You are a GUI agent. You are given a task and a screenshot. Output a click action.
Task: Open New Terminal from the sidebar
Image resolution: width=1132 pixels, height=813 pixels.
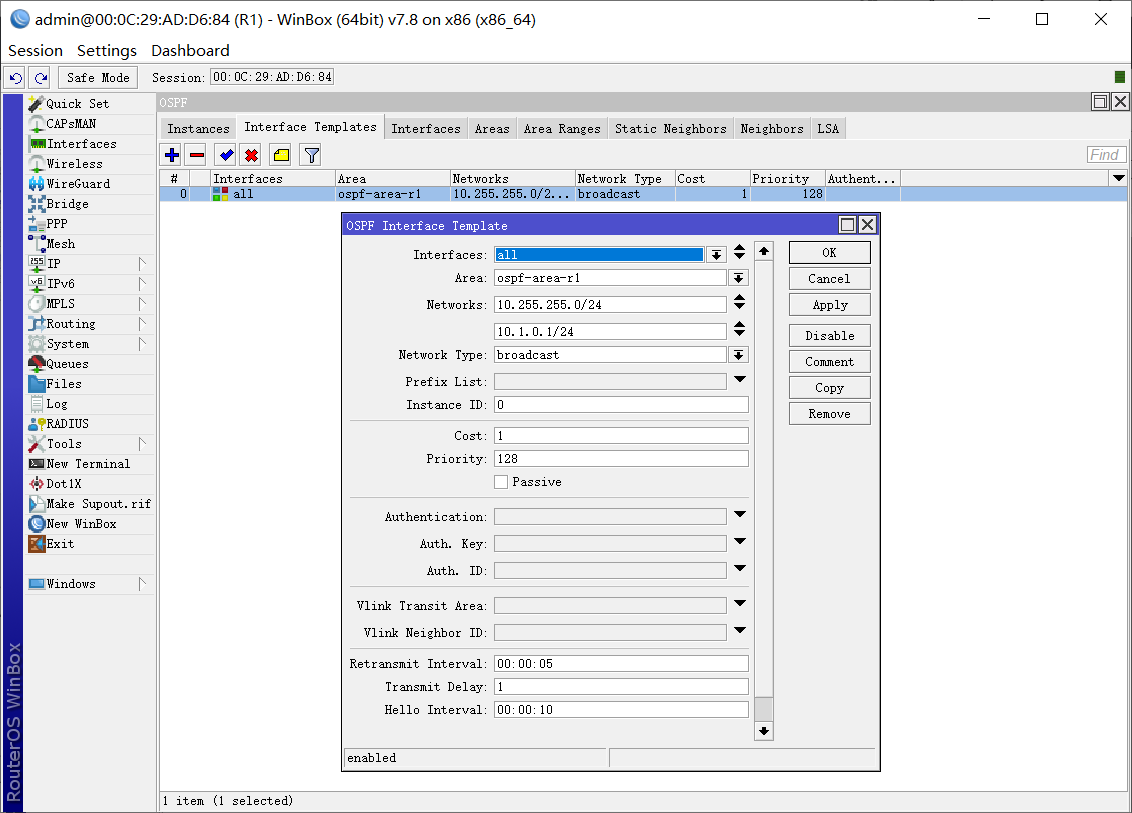(91, 464)
